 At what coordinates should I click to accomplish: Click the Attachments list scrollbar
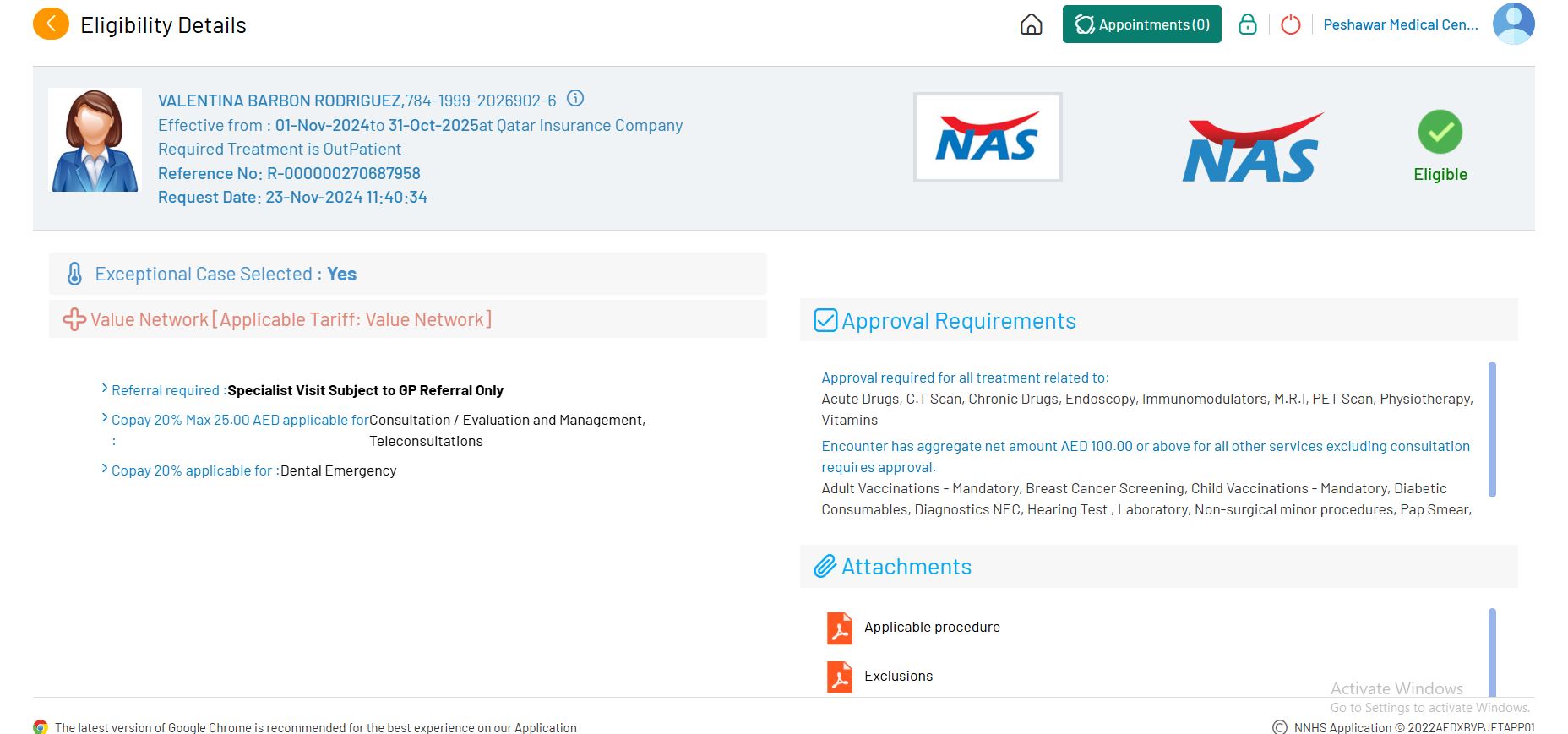[x=1492, y=652]
